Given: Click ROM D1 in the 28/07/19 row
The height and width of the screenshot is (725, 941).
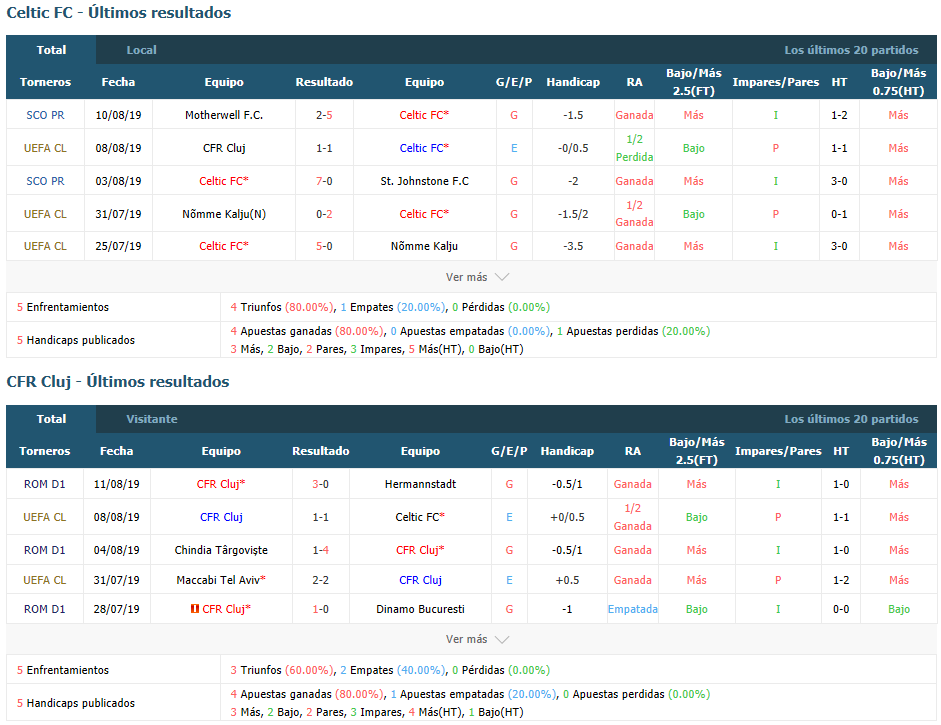Looking at the screenshot, I should point(44,609).
